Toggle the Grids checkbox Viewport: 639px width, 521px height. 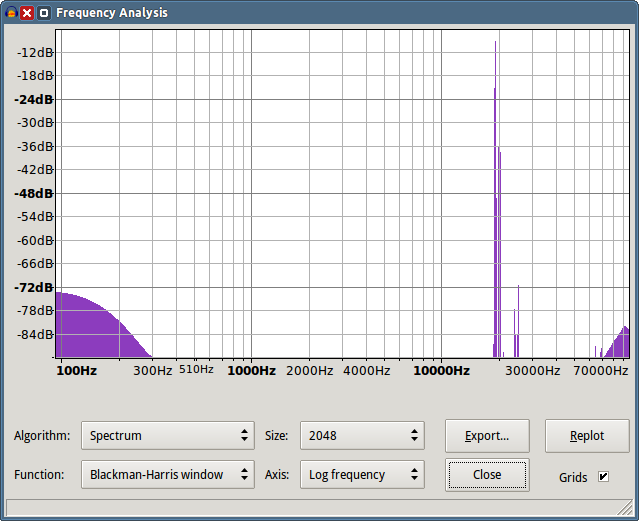[x=603, y=476]
